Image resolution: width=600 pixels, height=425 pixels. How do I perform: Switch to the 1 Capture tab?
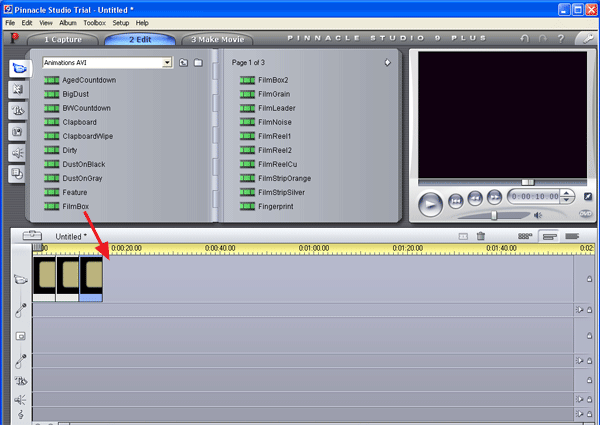click(63, 39)
